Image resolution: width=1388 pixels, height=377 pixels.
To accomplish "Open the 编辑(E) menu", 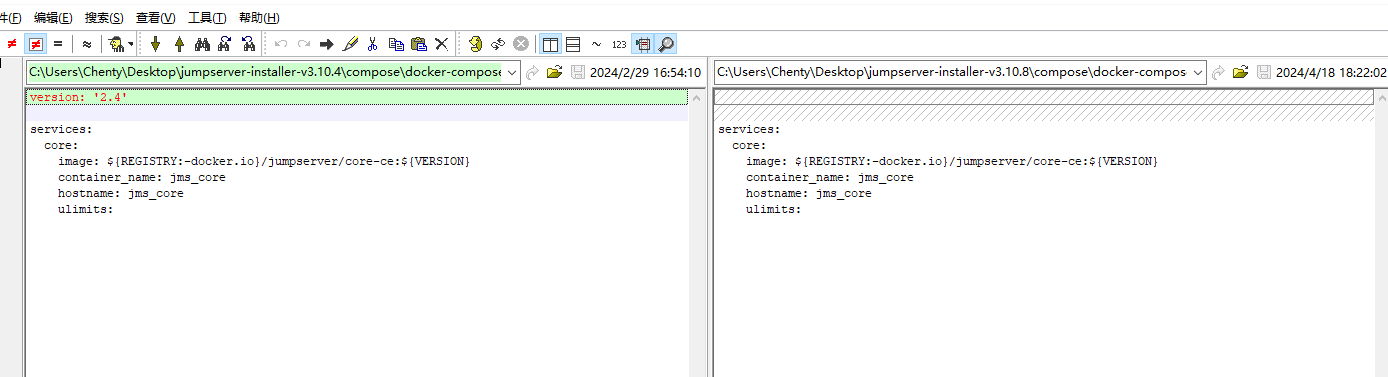I will coord(53,18).
